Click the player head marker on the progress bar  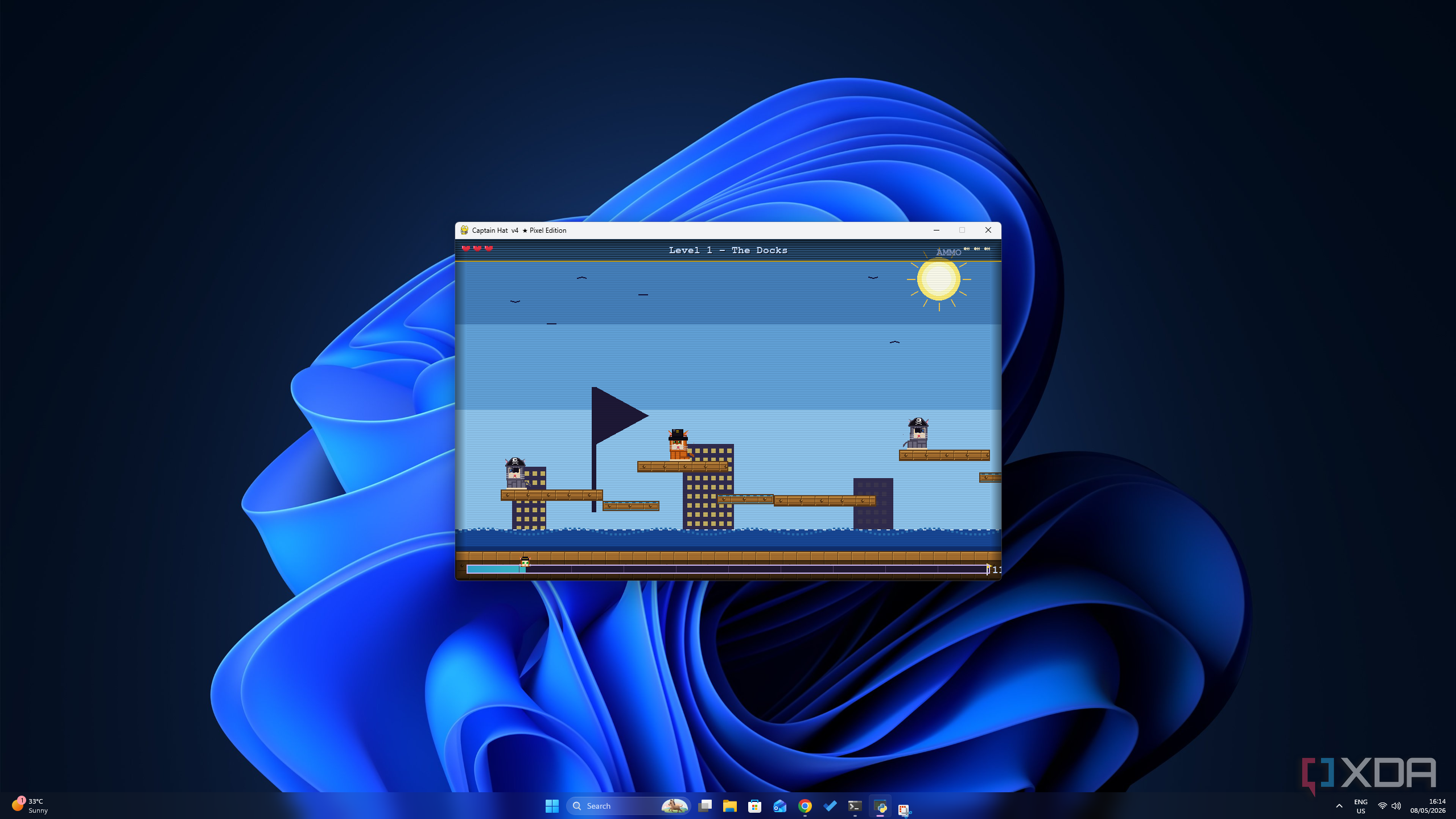(525, 562)
